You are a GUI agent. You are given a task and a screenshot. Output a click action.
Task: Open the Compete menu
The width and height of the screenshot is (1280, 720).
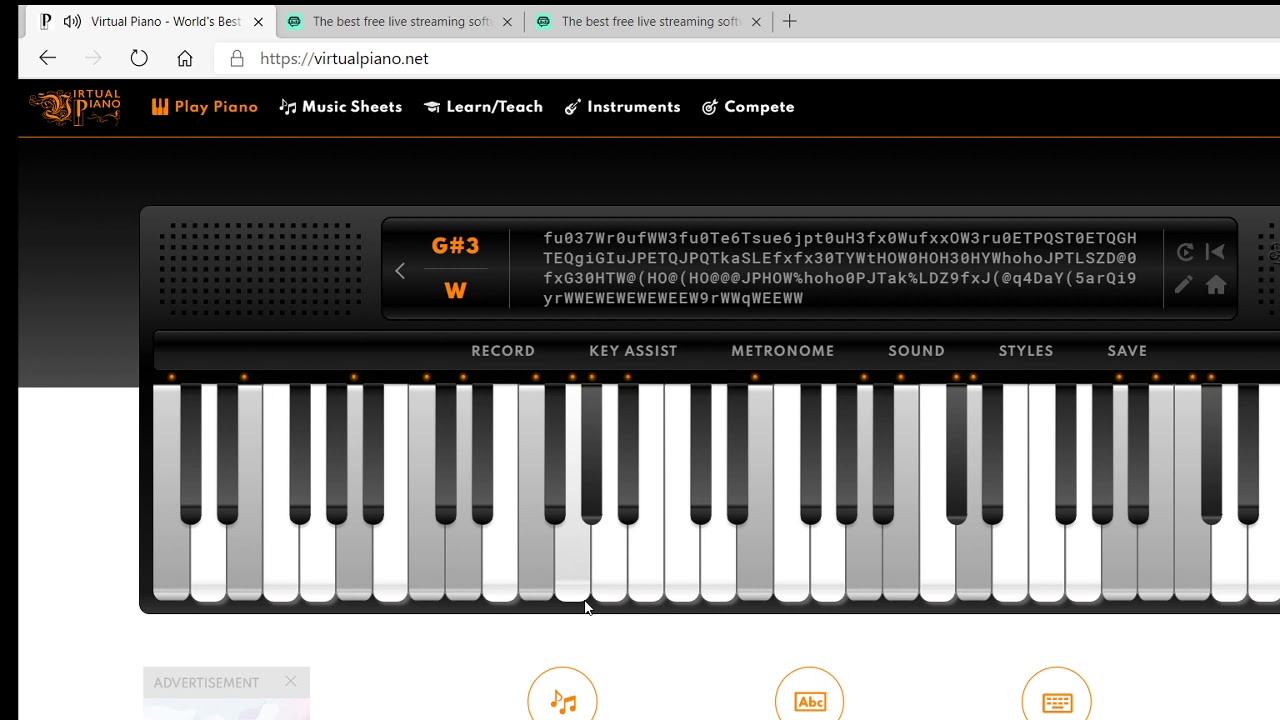pos(748,107)
